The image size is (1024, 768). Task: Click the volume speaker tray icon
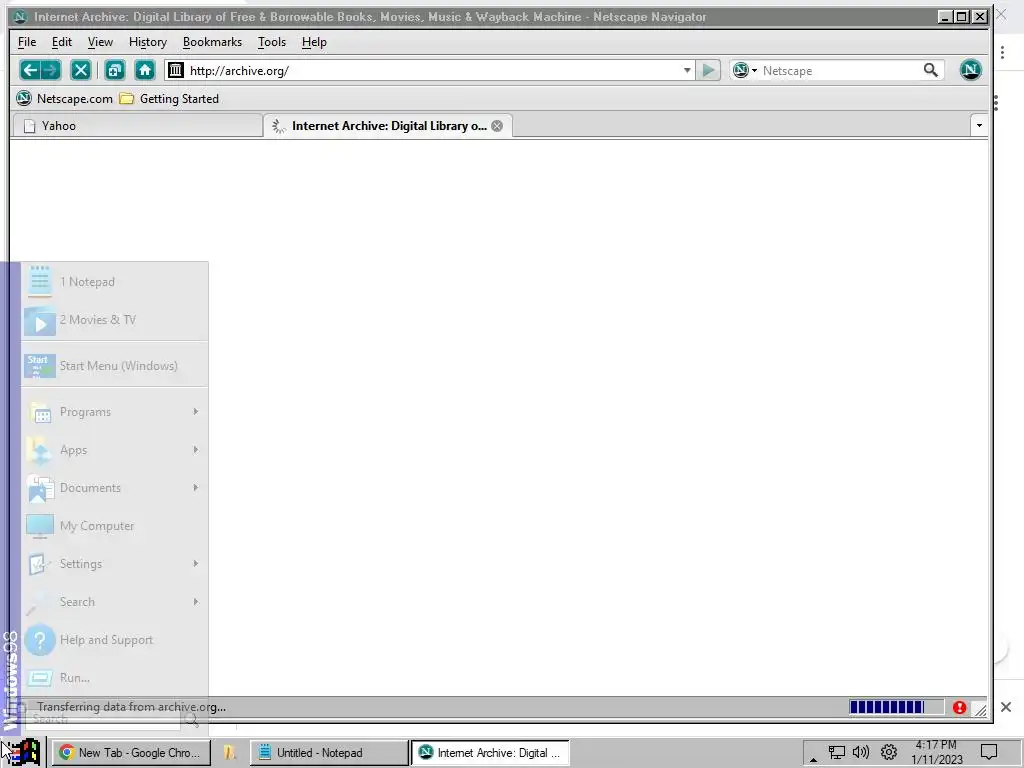(861, 752)
